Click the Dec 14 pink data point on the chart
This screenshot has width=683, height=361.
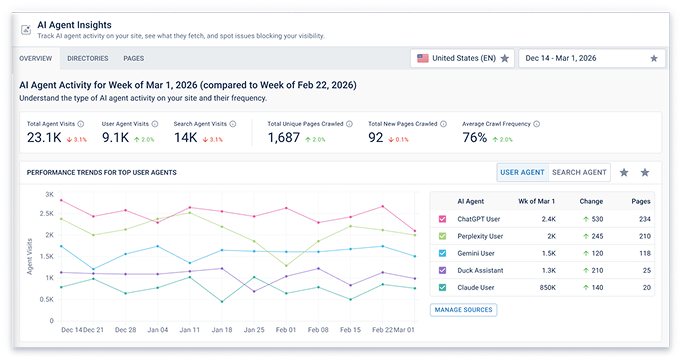tap(61, 200)
